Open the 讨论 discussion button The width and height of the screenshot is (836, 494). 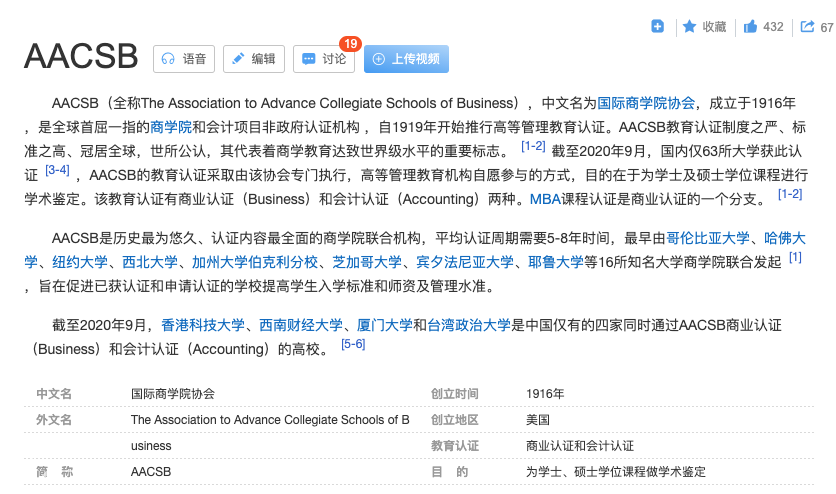(x=324, y=59)
